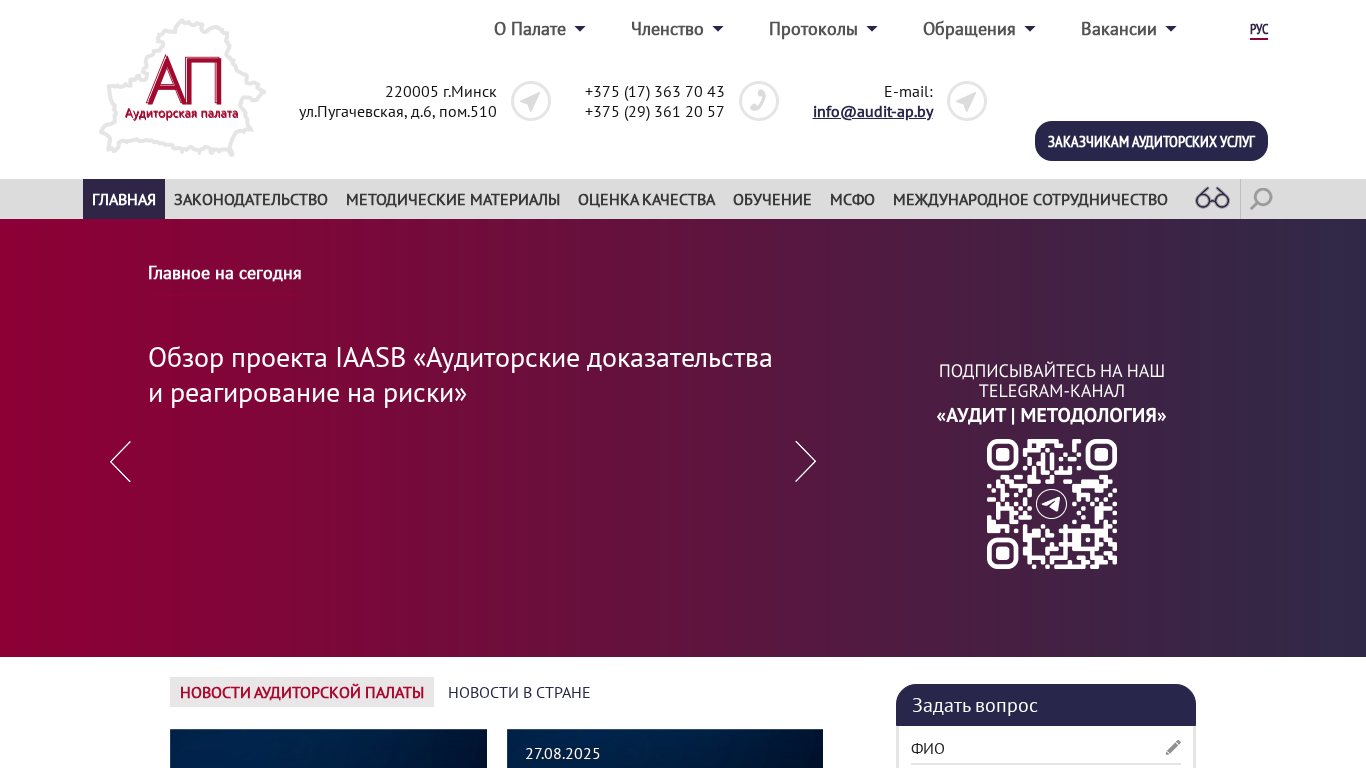Screen dimensions: 1366x768
Task: Open МЕТОДИЧЕСКИЕ МАТЕРИАЛЫ menu
Action: tap(453, 199)
